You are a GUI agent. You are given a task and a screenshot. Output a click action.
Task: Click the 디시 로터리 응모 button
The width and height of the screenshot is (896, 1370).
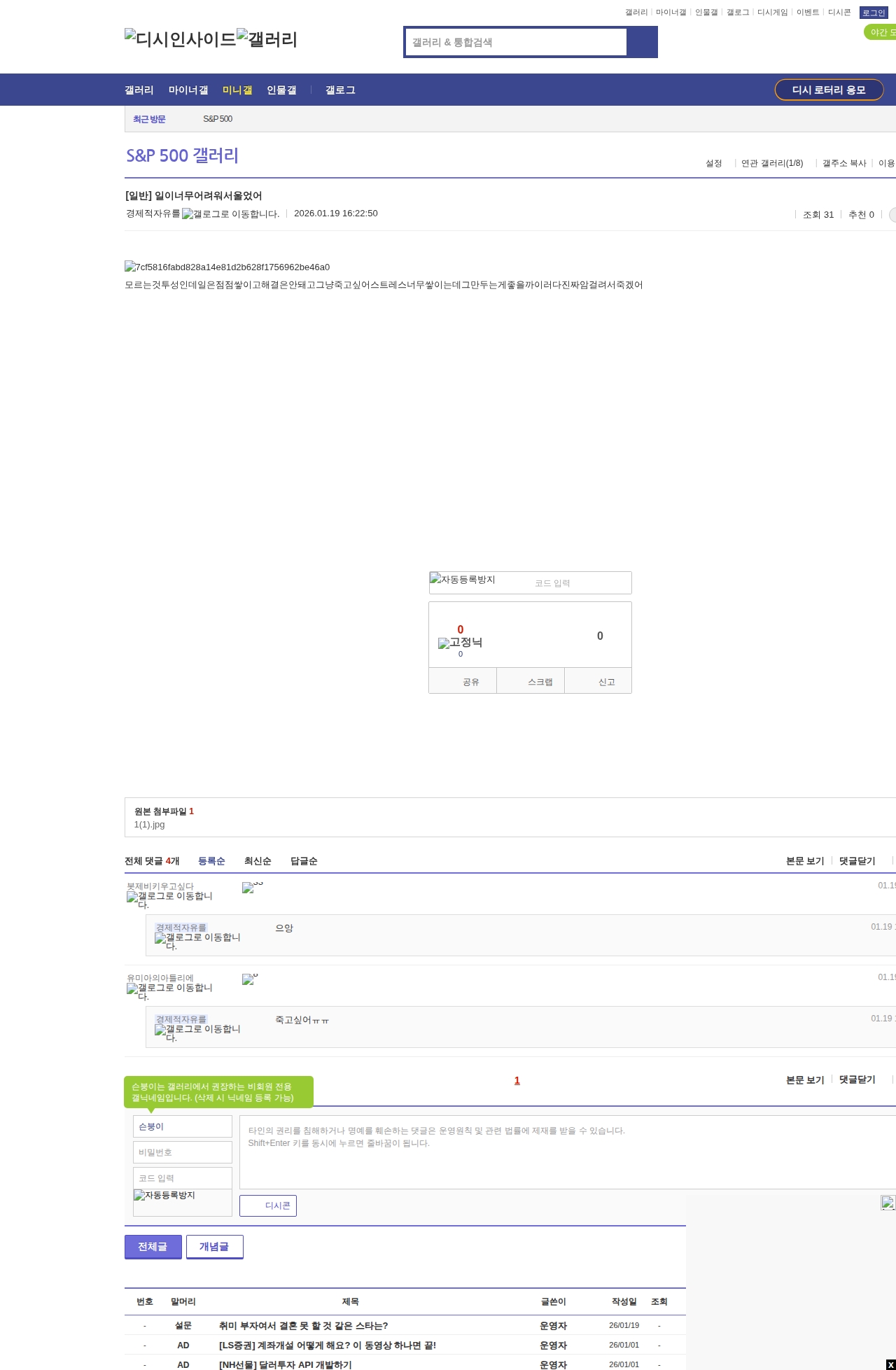click(829, 90)
